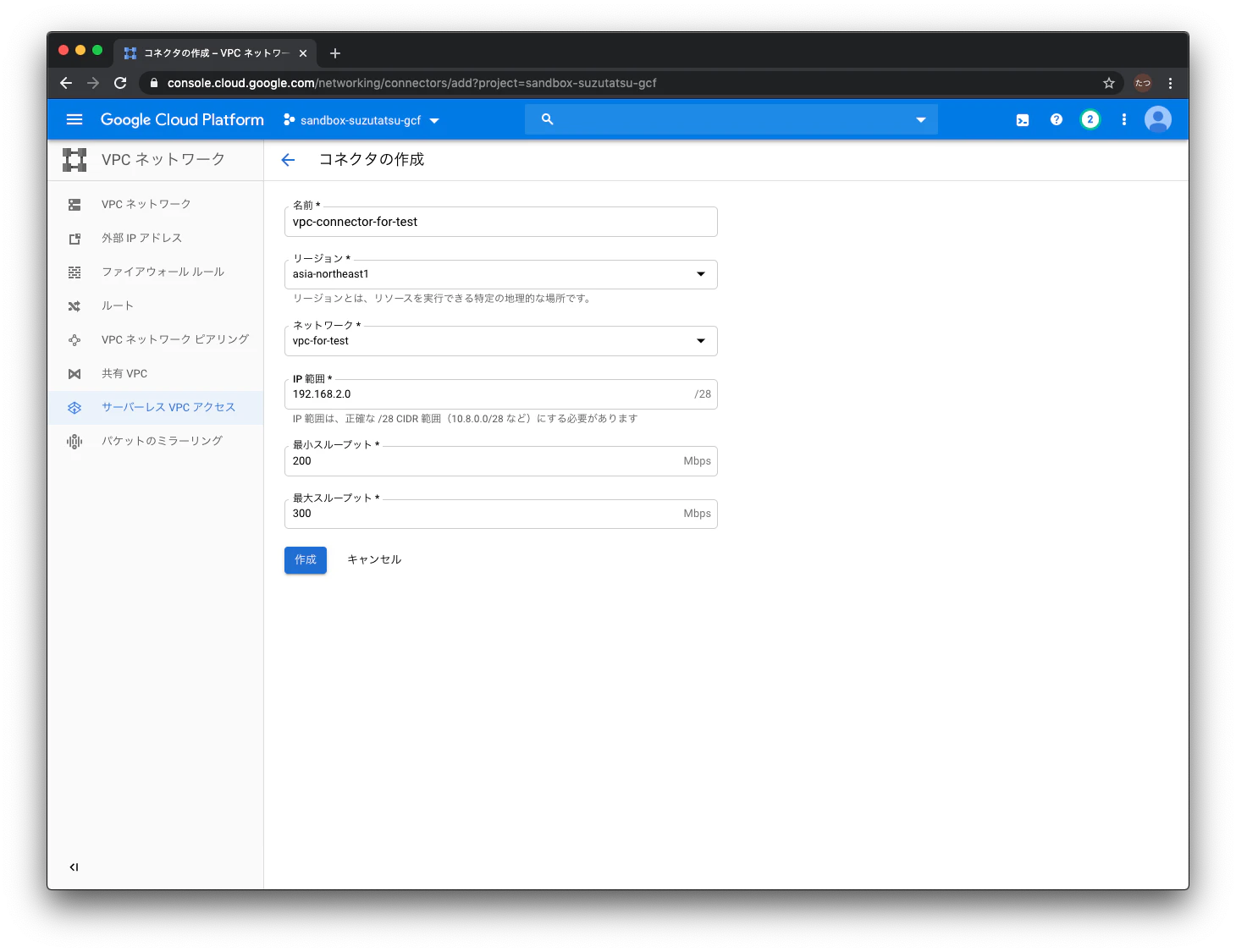Bookmark this page with the star

pos(1109,83)
